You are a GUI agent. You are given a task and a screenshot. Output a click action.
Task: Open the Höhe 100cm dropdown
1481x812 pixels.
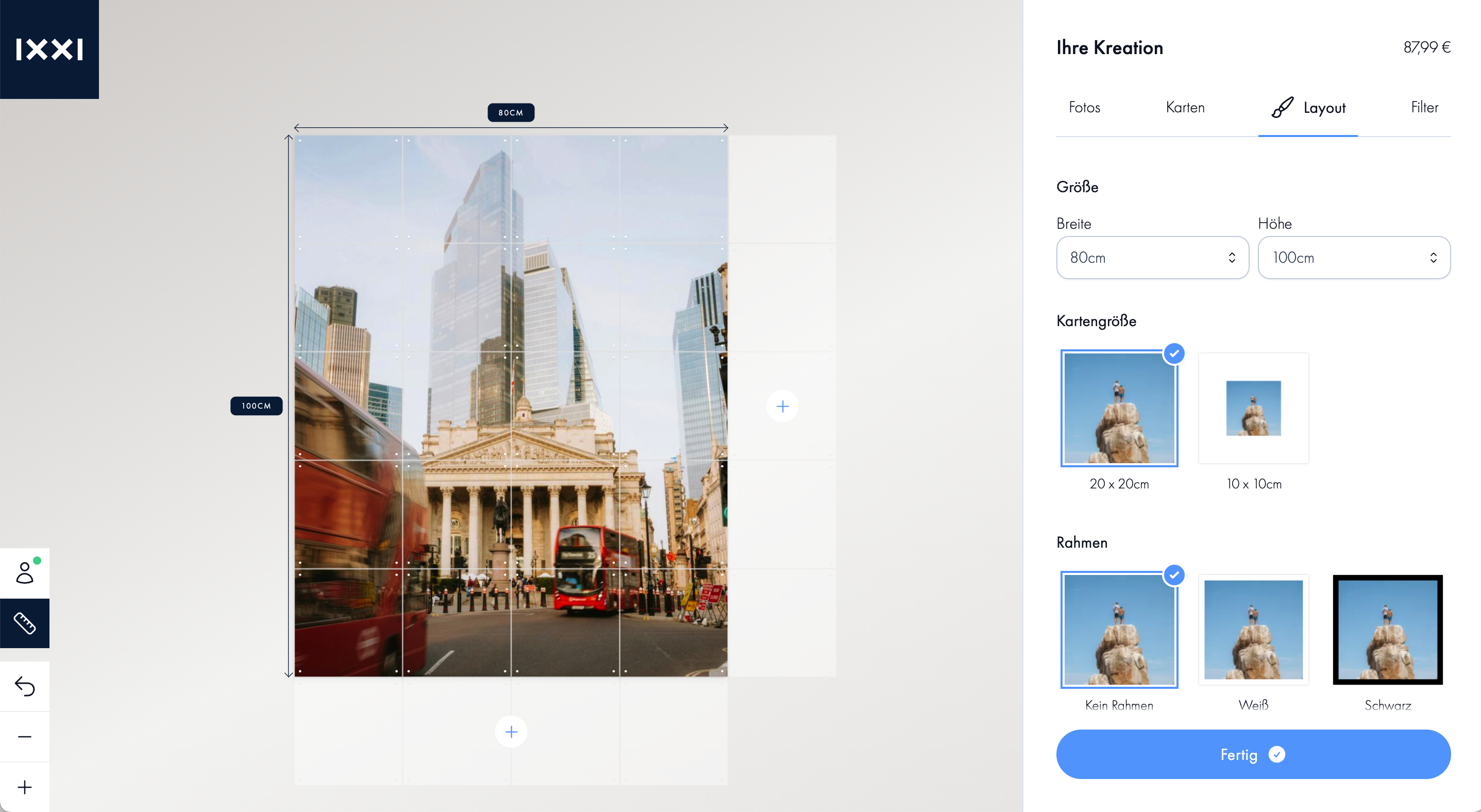pyautogui.click(x=1354, y=258)
